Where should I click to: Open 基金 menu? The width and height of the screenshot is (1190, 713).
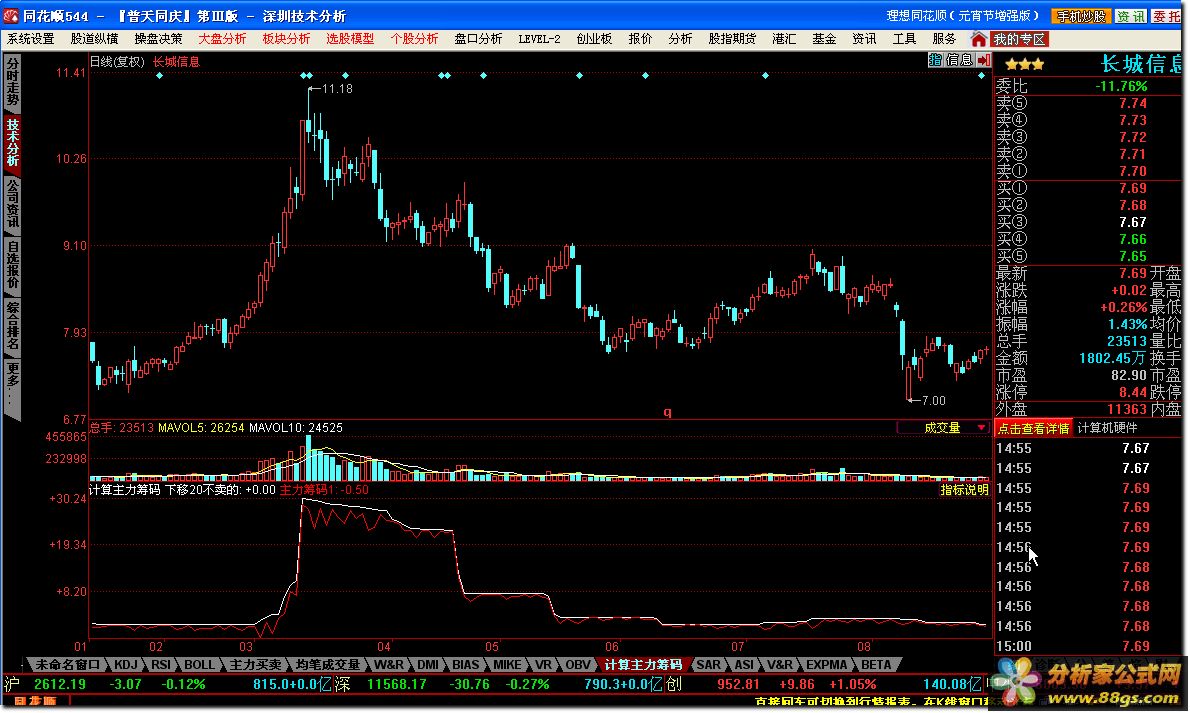[x=823, y=39]
